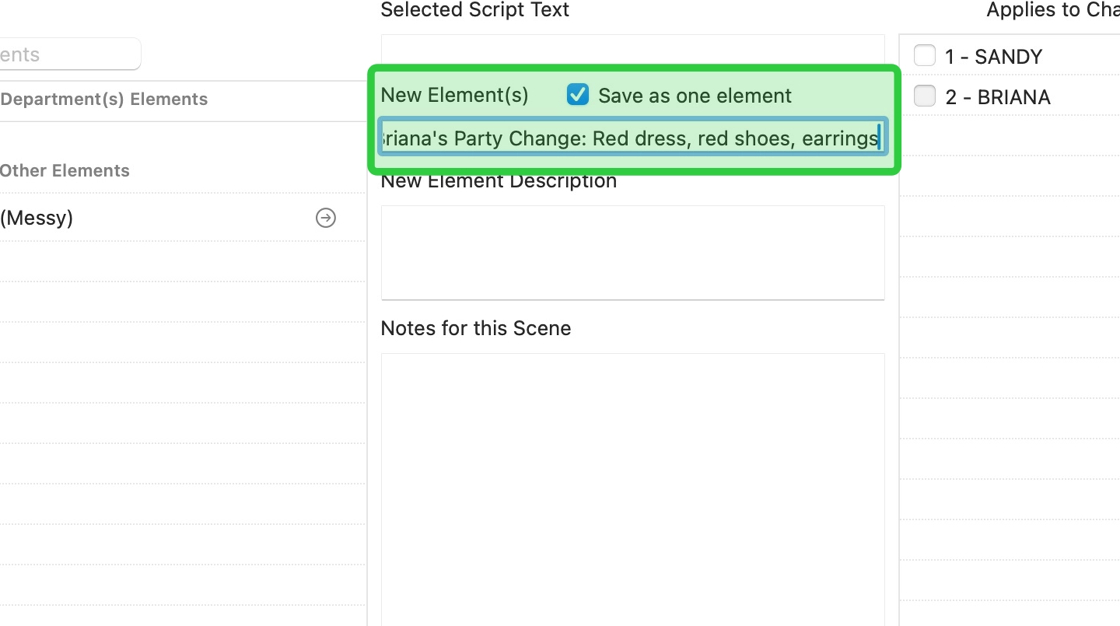This screenshot has width=1120, height=626.
Task: Click the 1 - SANDY character name
Action: pyautogui.click(x=993, y=57)
